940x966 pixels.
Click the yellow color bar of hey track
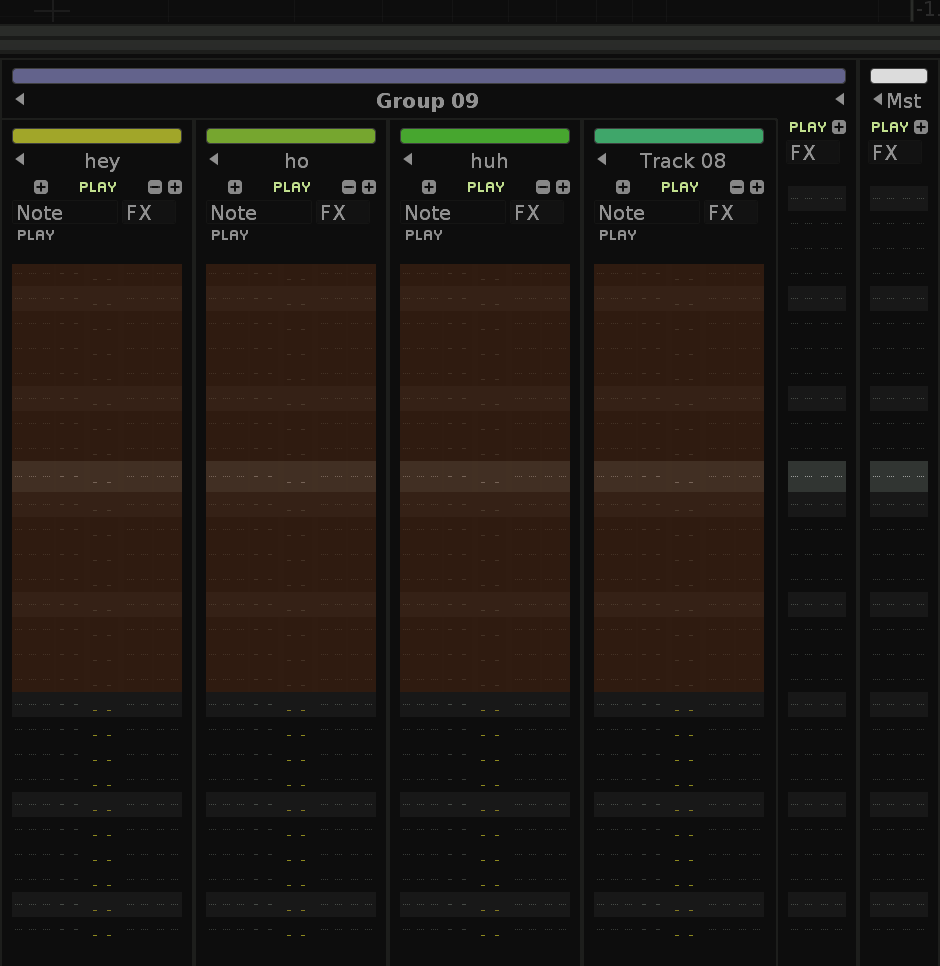click(x=97, y=136)
